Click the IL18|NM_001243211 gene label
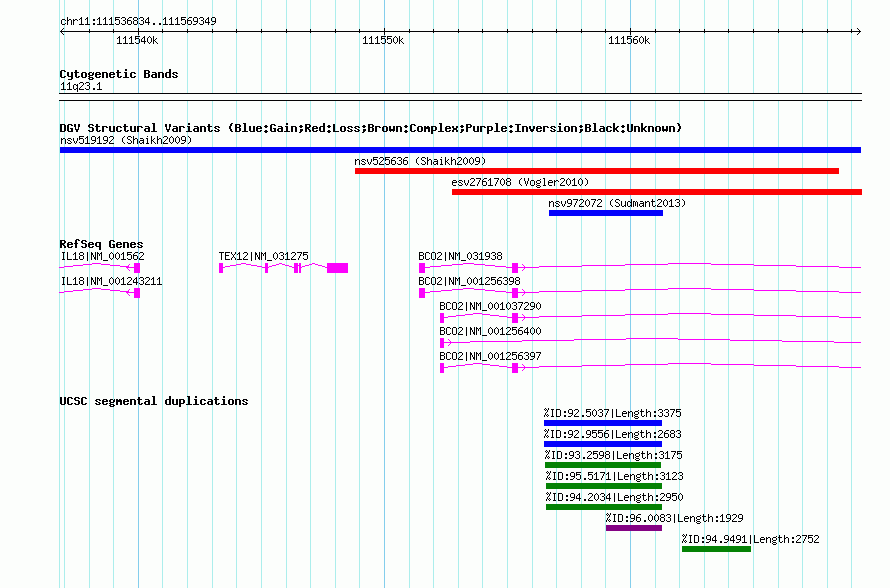 pos(111,282)
